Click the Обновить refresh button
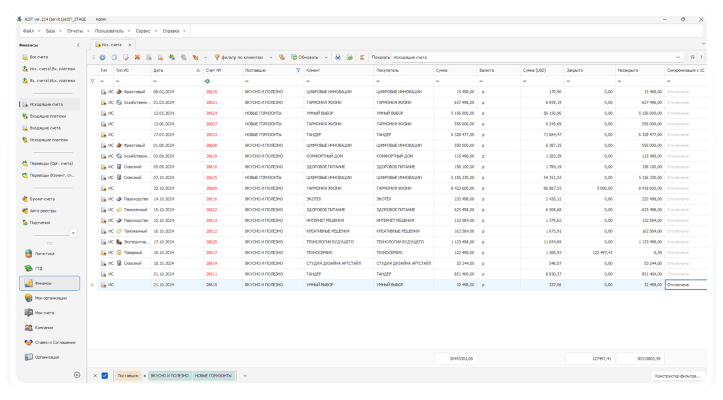This screenshot has width=723, height=400. tap(305, 57)
